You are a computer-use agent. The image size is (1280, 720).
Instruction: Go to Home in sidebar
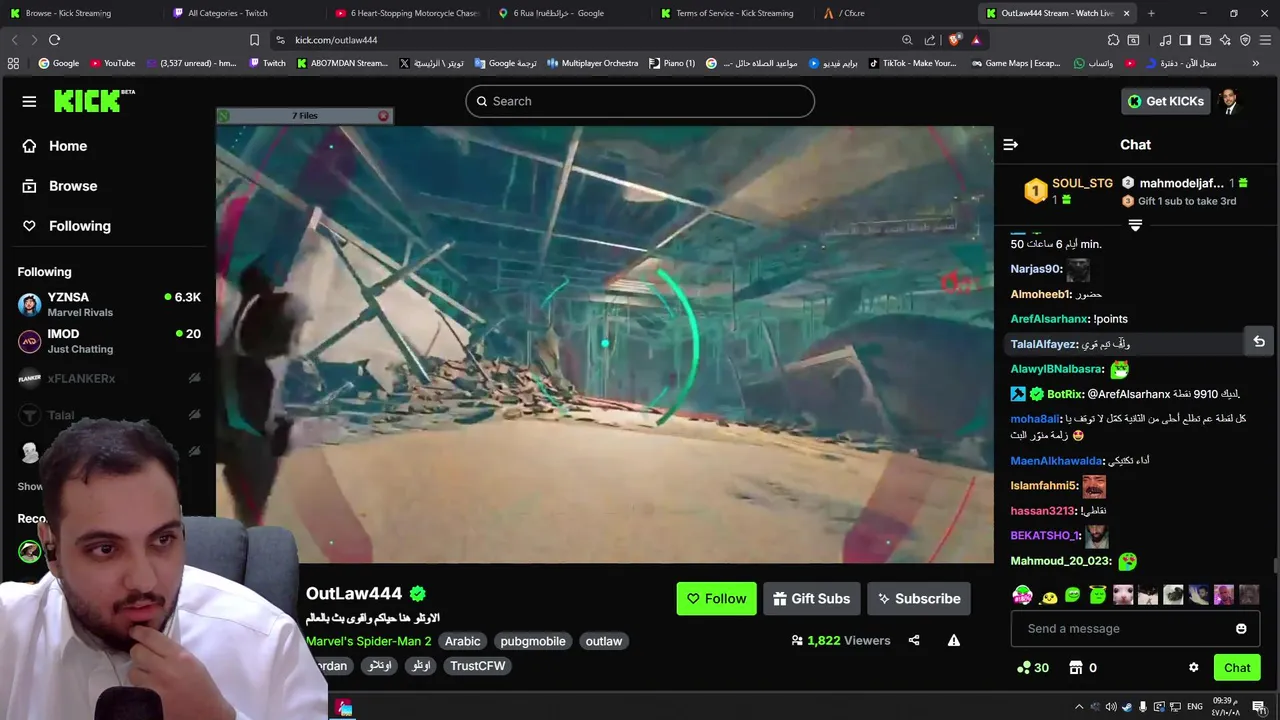click(54, 146)
